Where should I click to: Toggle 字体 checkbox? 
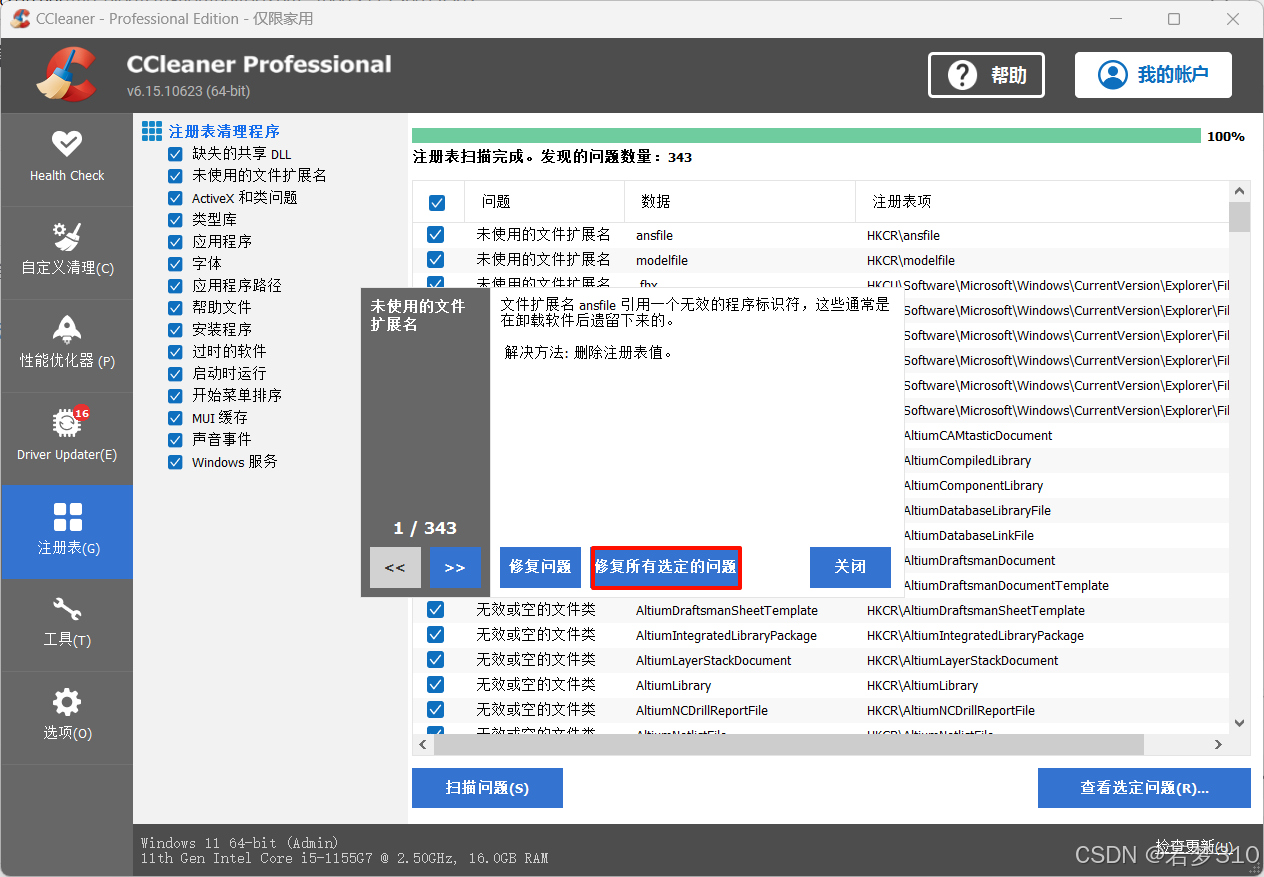(x=175, y=264)
